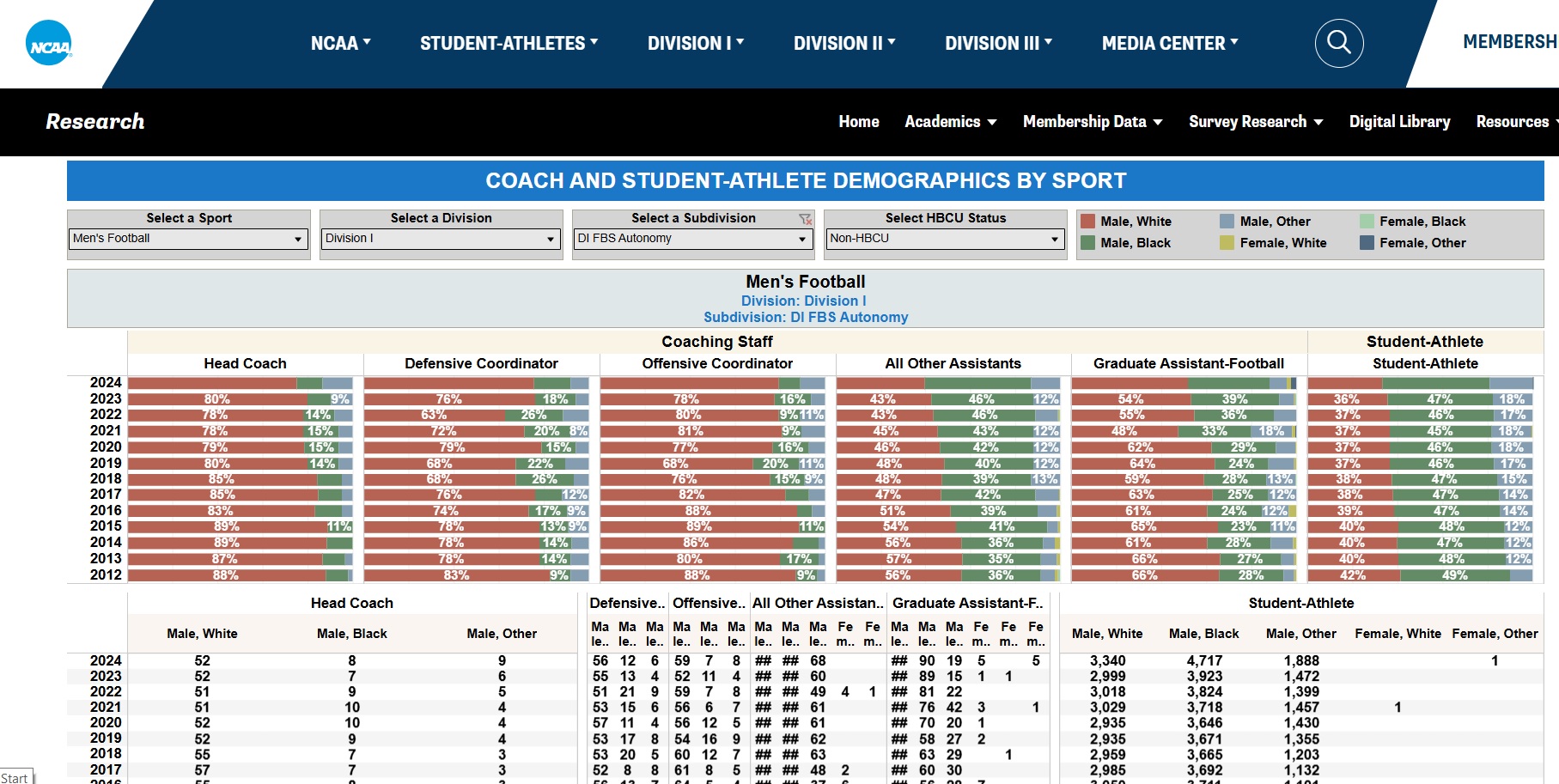This screenshot has width=1559, height=784.
Task: Click the Start button at bottom left
Action: click(15, 778)
